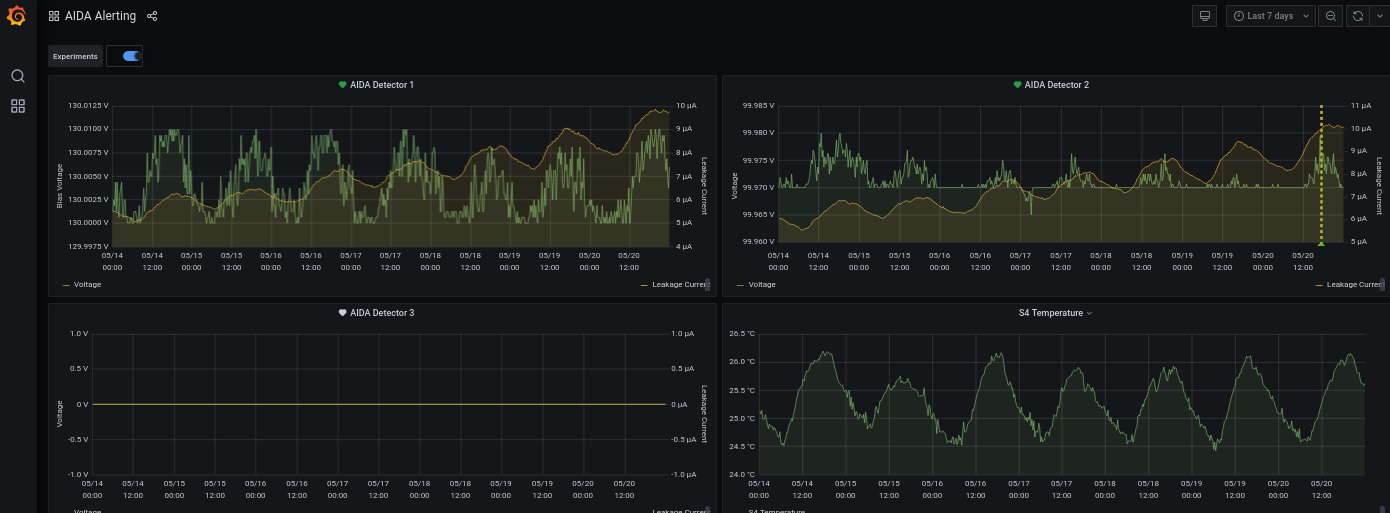Click the grey heart on AIDA Detector 3
The image size is (1390, 513).
tap(342, 313)
